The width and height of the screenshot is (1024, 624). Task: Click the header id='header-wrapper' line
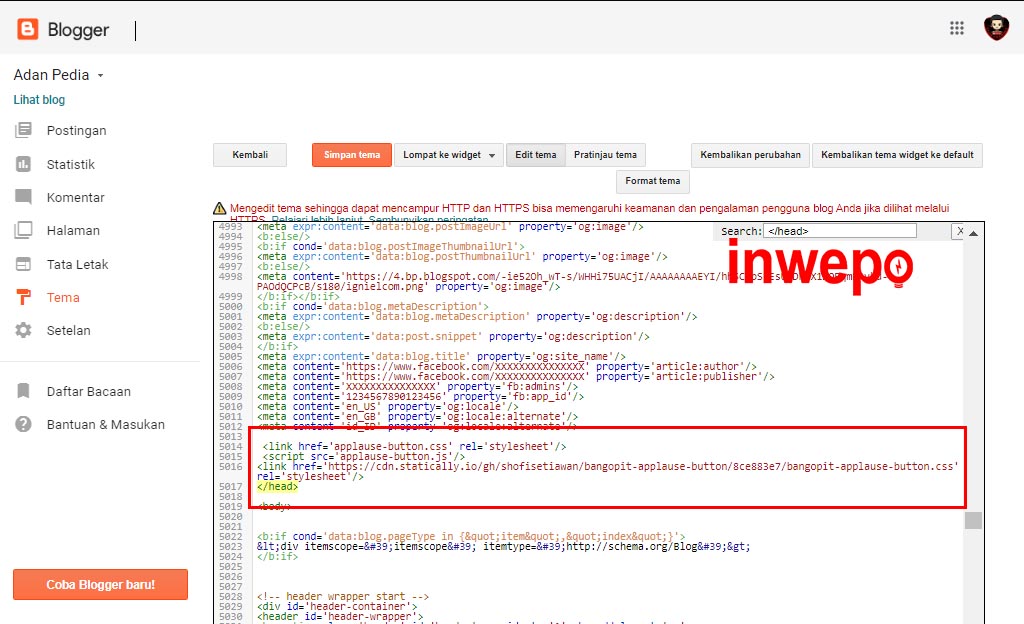[340, 616]
